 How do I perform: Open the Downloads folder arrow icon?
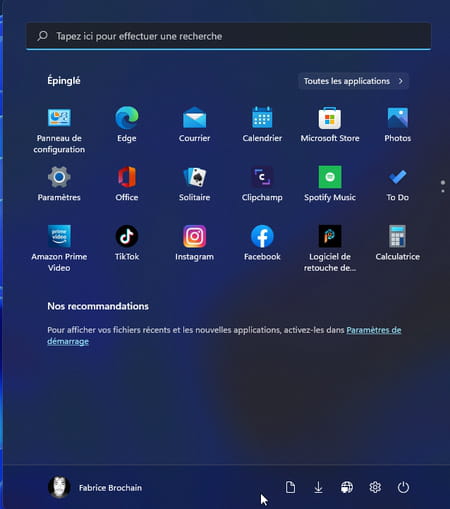click(318, 487)
